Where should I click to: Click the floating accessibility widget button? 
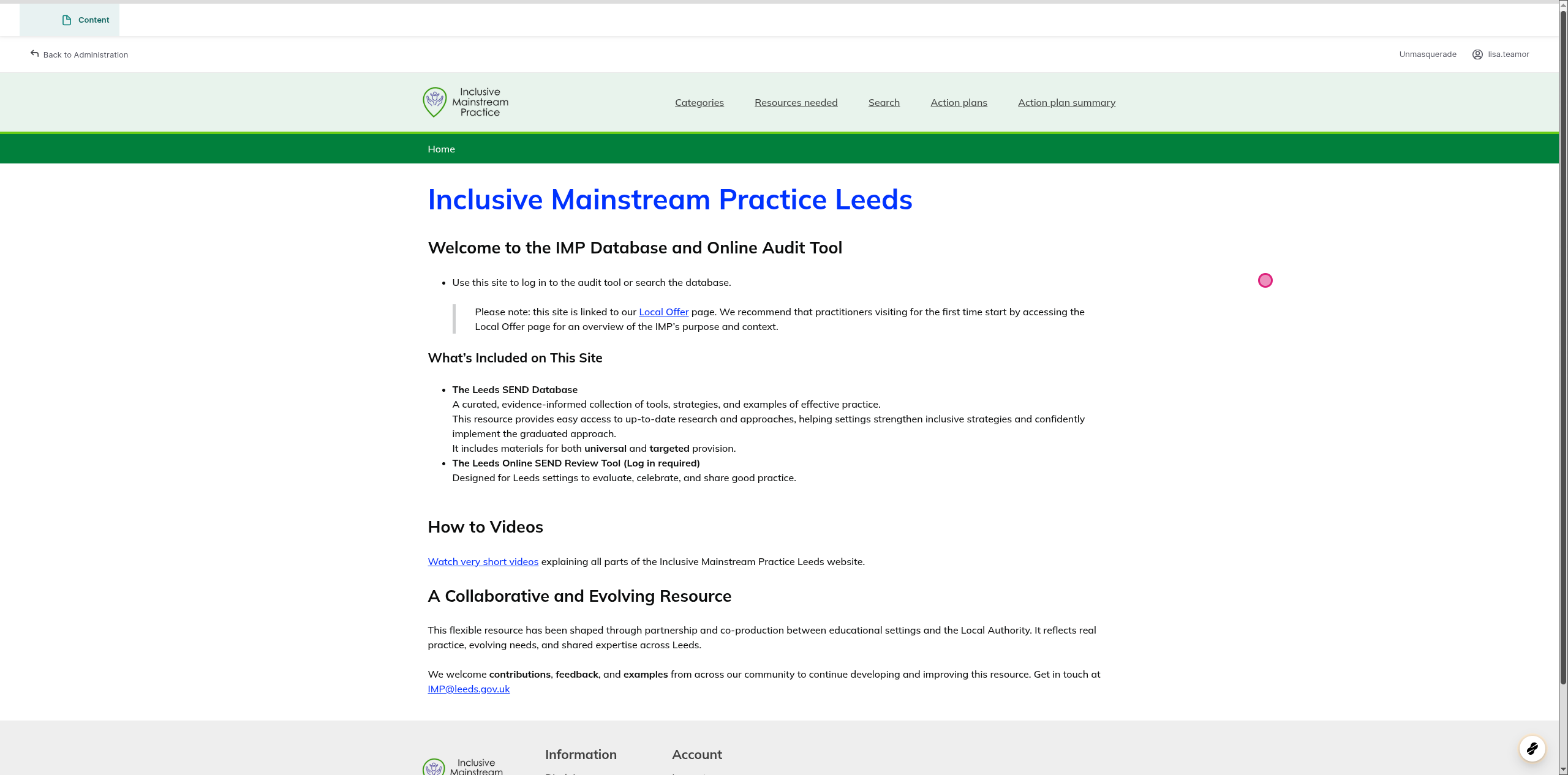click(x=1532, y=748)
